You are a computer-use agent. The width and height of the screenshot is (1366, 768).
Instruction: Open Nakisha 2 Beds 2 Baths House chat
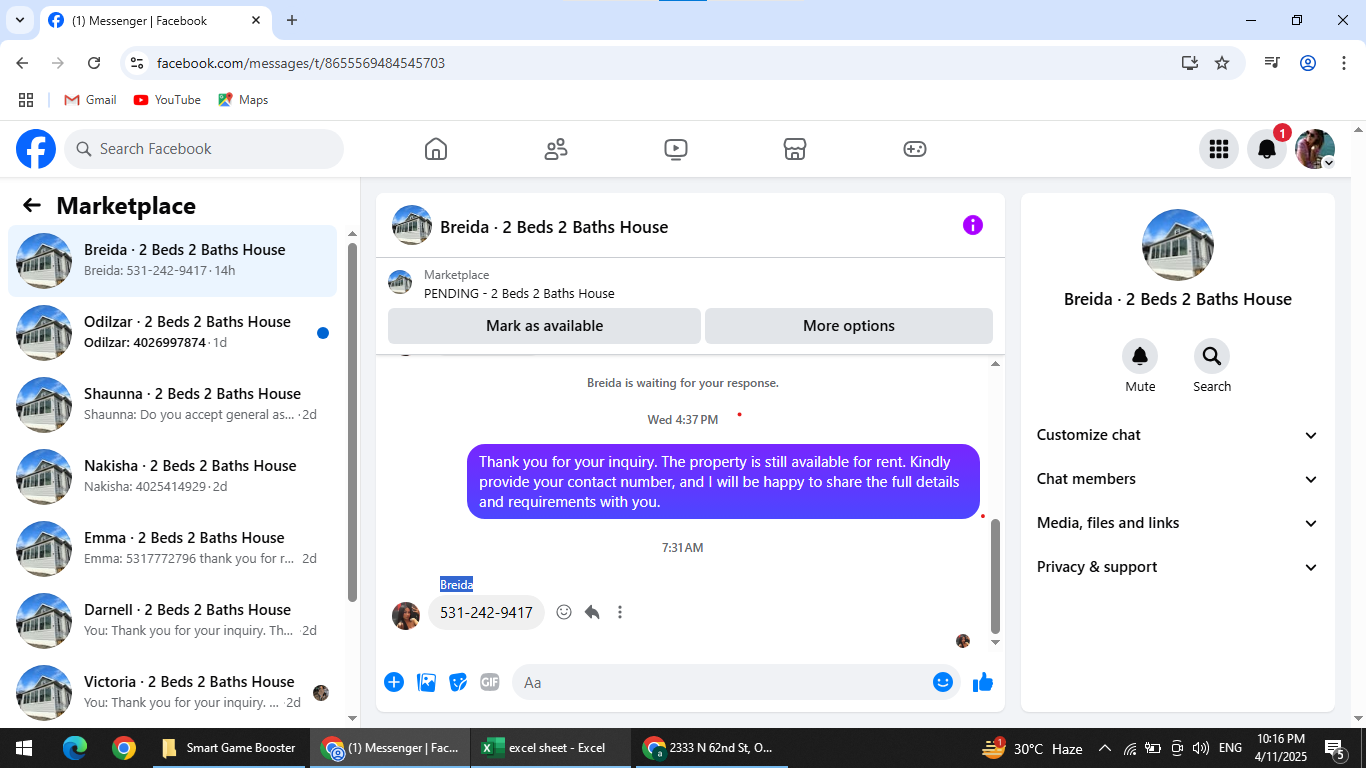click(172, 477)
